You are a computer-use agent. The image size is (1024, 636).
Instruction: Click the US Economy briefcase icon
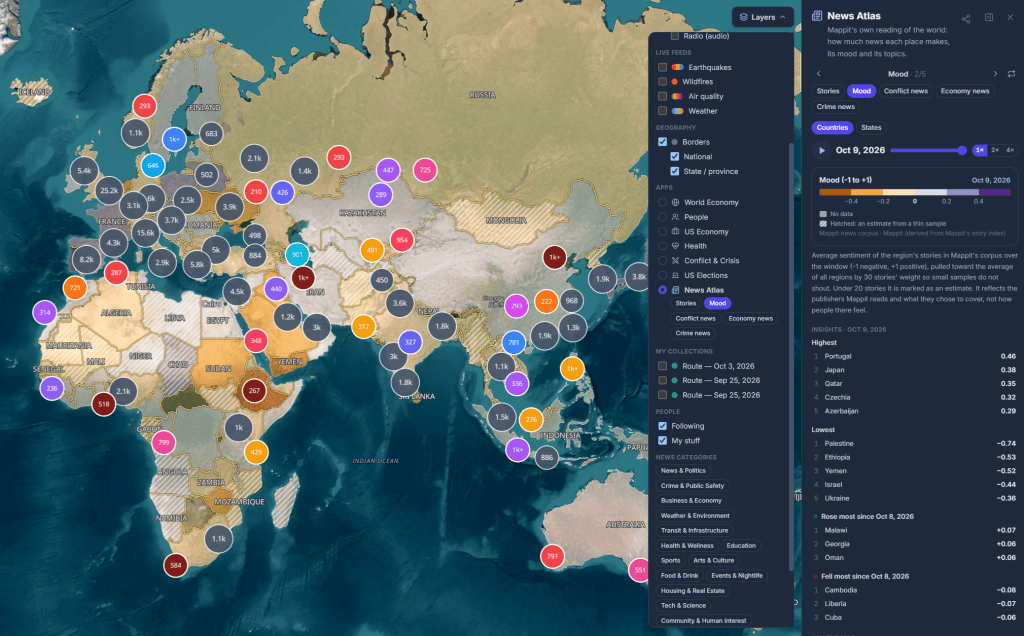(675, 232)
